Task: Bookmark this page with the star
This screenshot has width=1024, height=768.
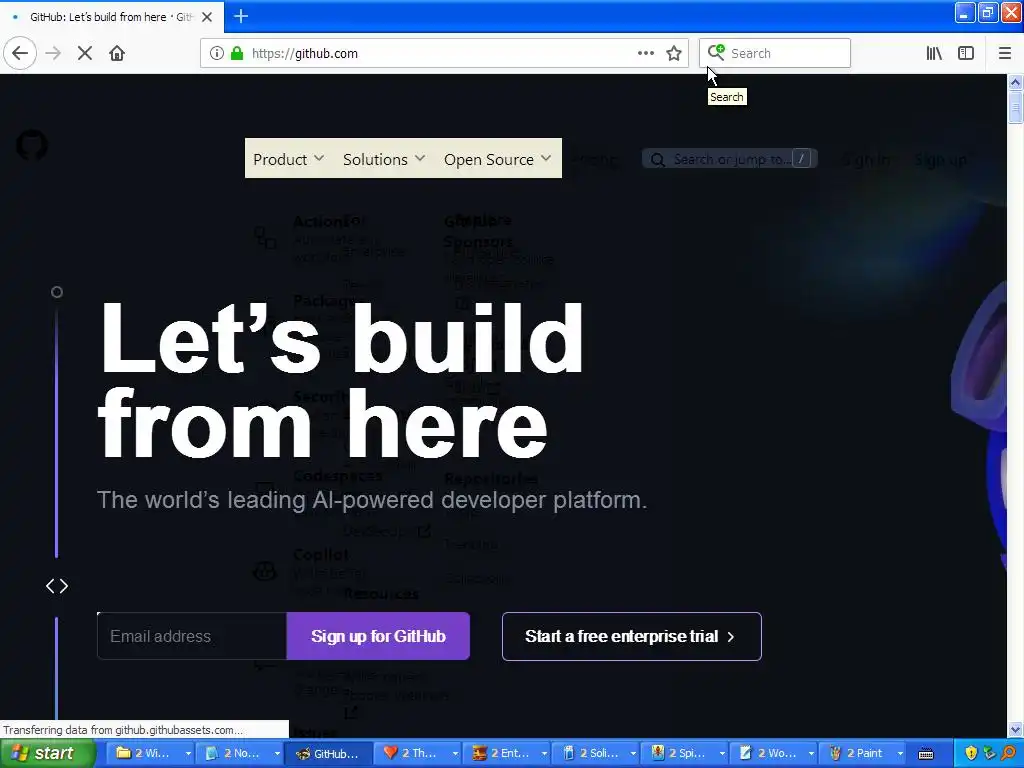Action: point(674,53)
